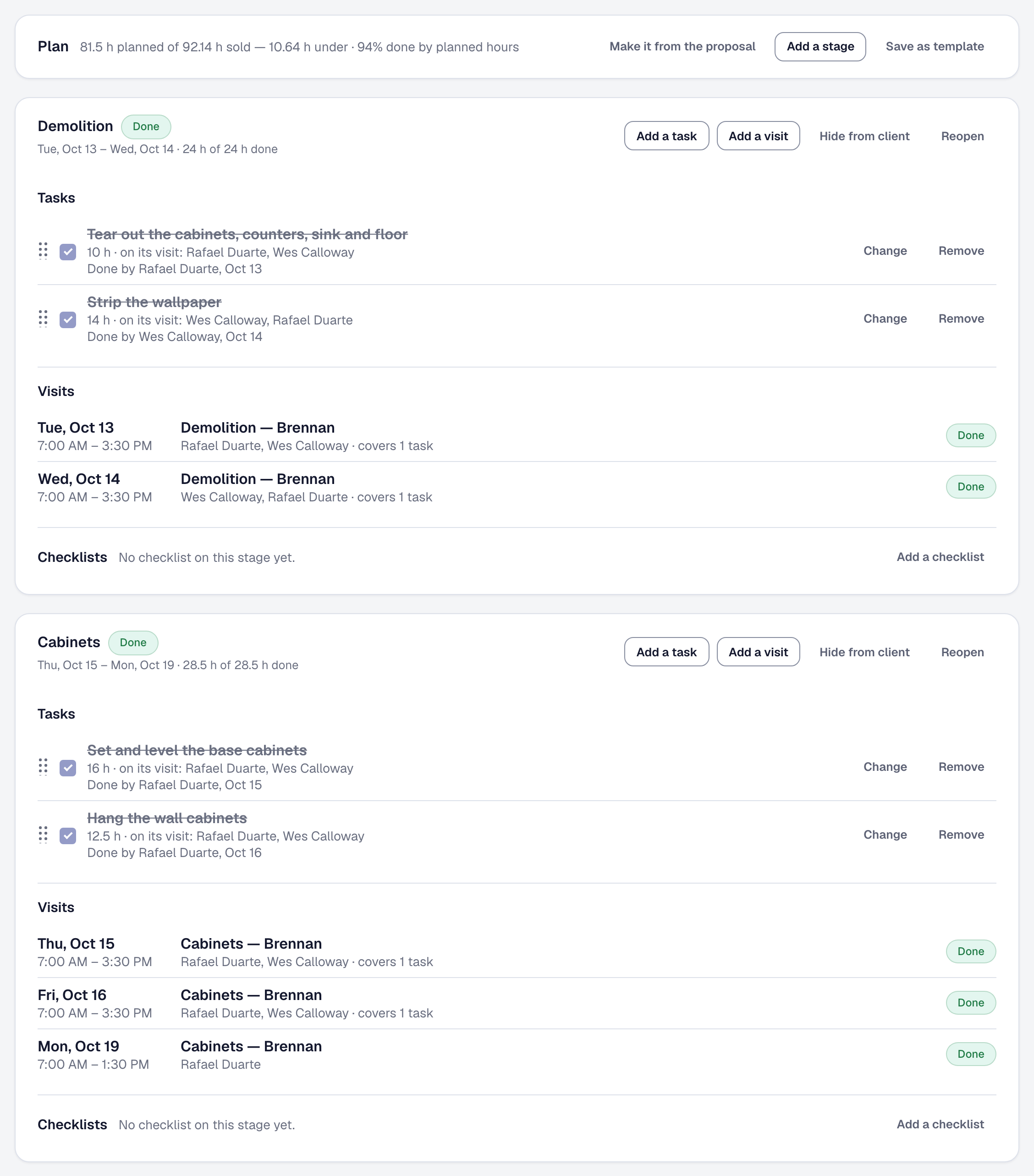Remove the Strip the wallpaper task
This screenshot has width=1034, height=1176.
pyautogui.click(x=961, y=319)
